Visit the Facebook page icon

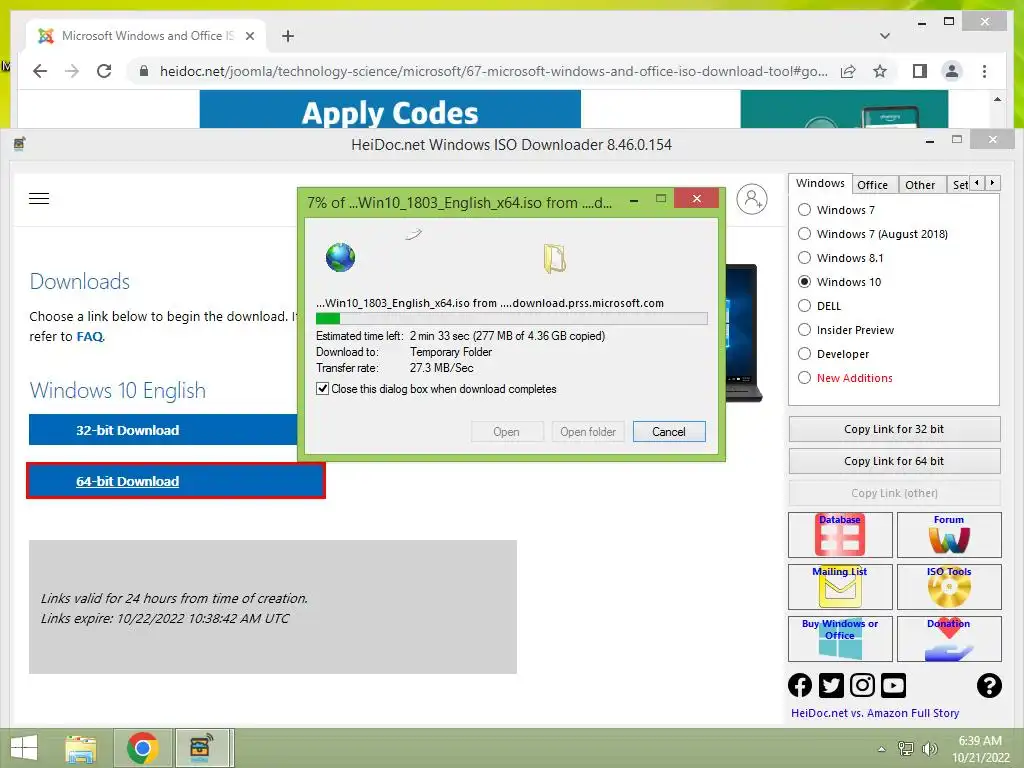pyautogui.click(x=800, y=685)
